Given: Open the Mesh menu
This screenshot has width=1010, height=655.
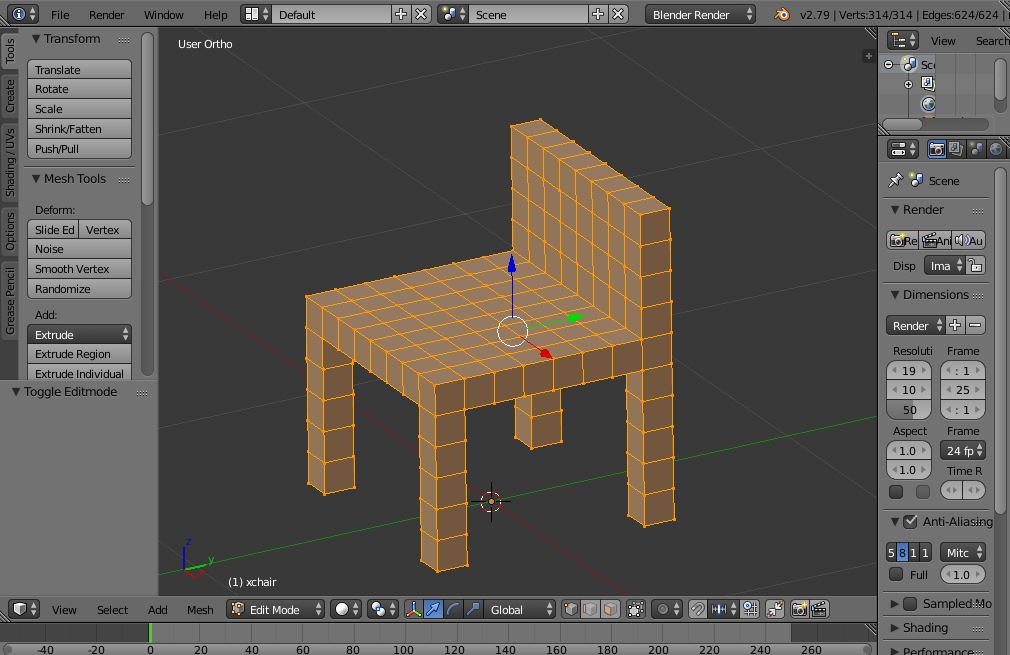Looking at the screenshot, I should point(200,609).
